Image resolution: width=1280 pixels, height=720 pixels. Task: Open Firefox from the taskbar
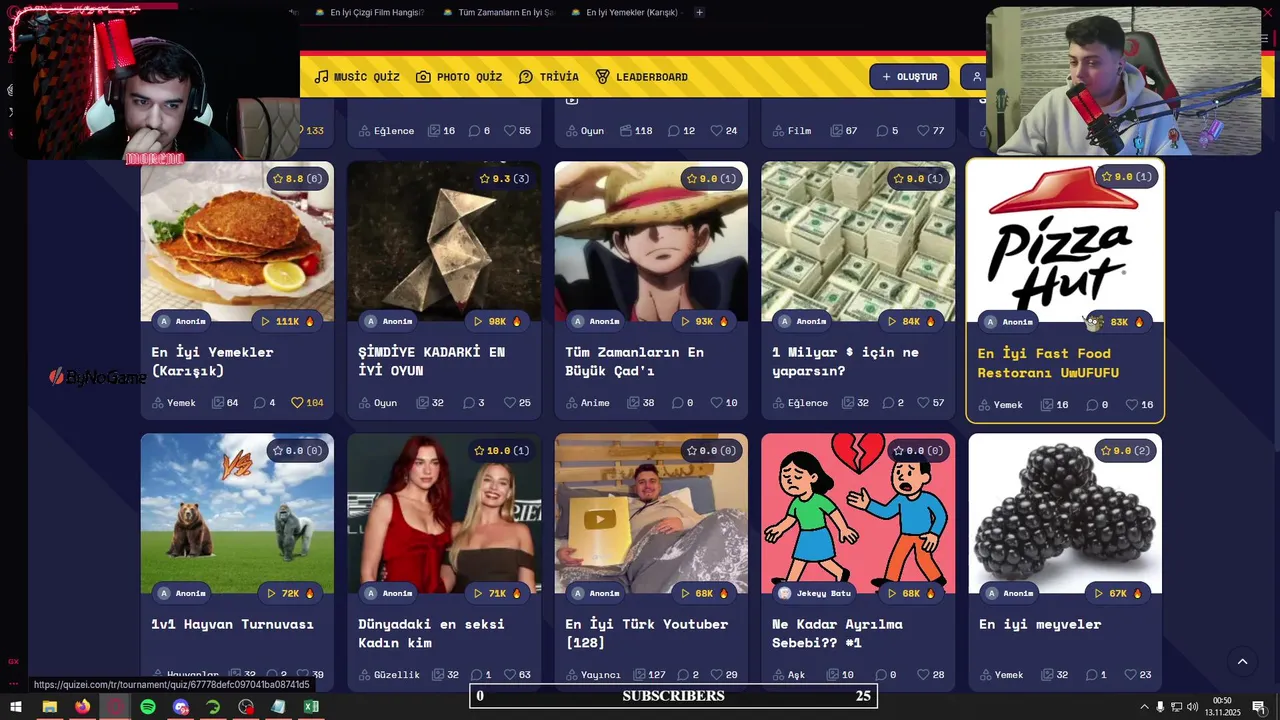pyautogui.click(x=82, y=707)
